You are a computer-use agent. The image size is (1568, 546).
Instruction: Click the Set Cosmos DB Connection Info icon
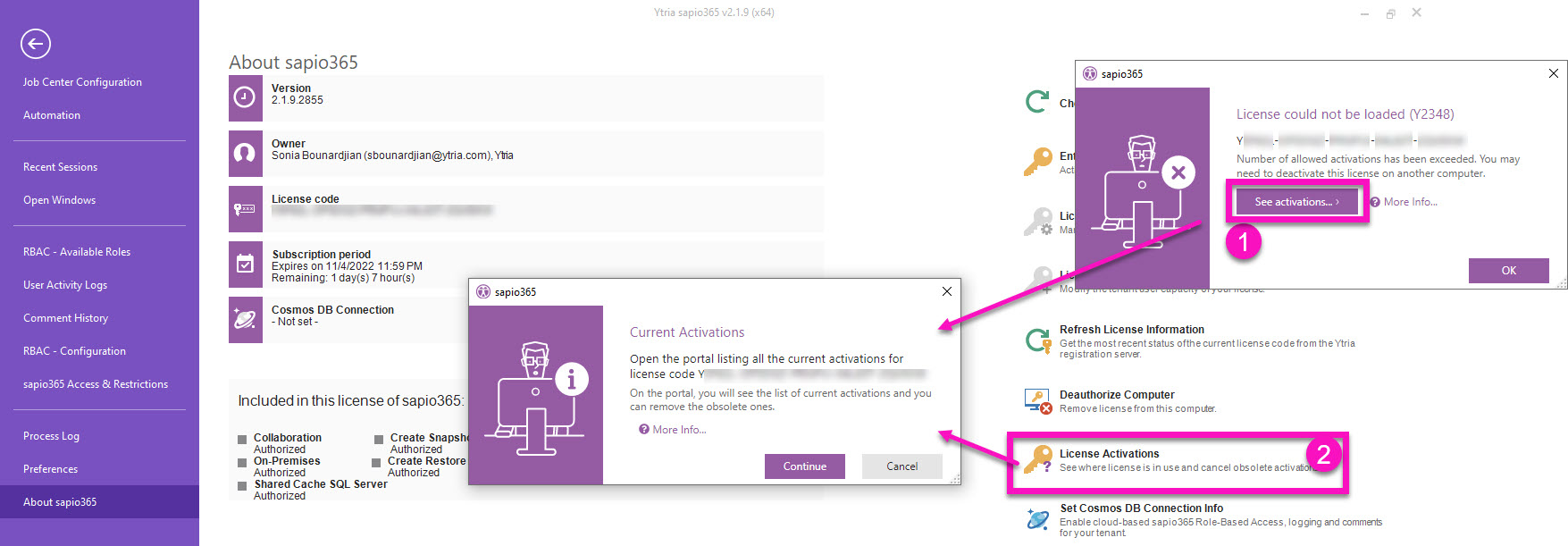tap(1038, 519)
